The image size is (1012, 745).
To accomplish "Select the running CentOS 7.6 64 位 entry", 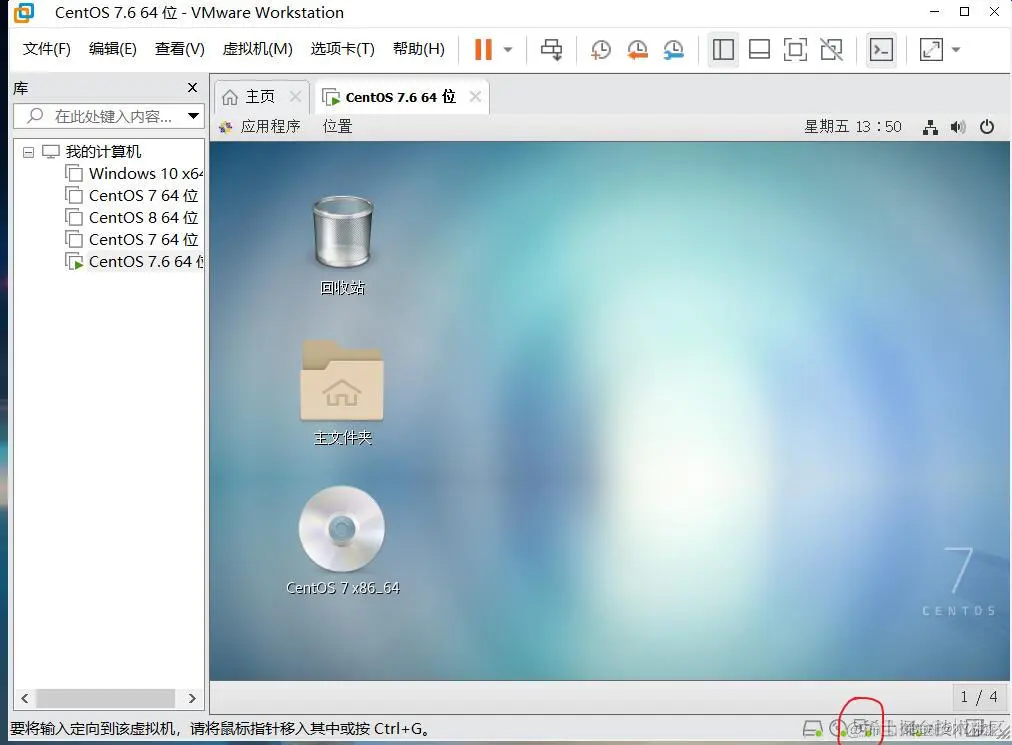I will [x=146, y=261].
